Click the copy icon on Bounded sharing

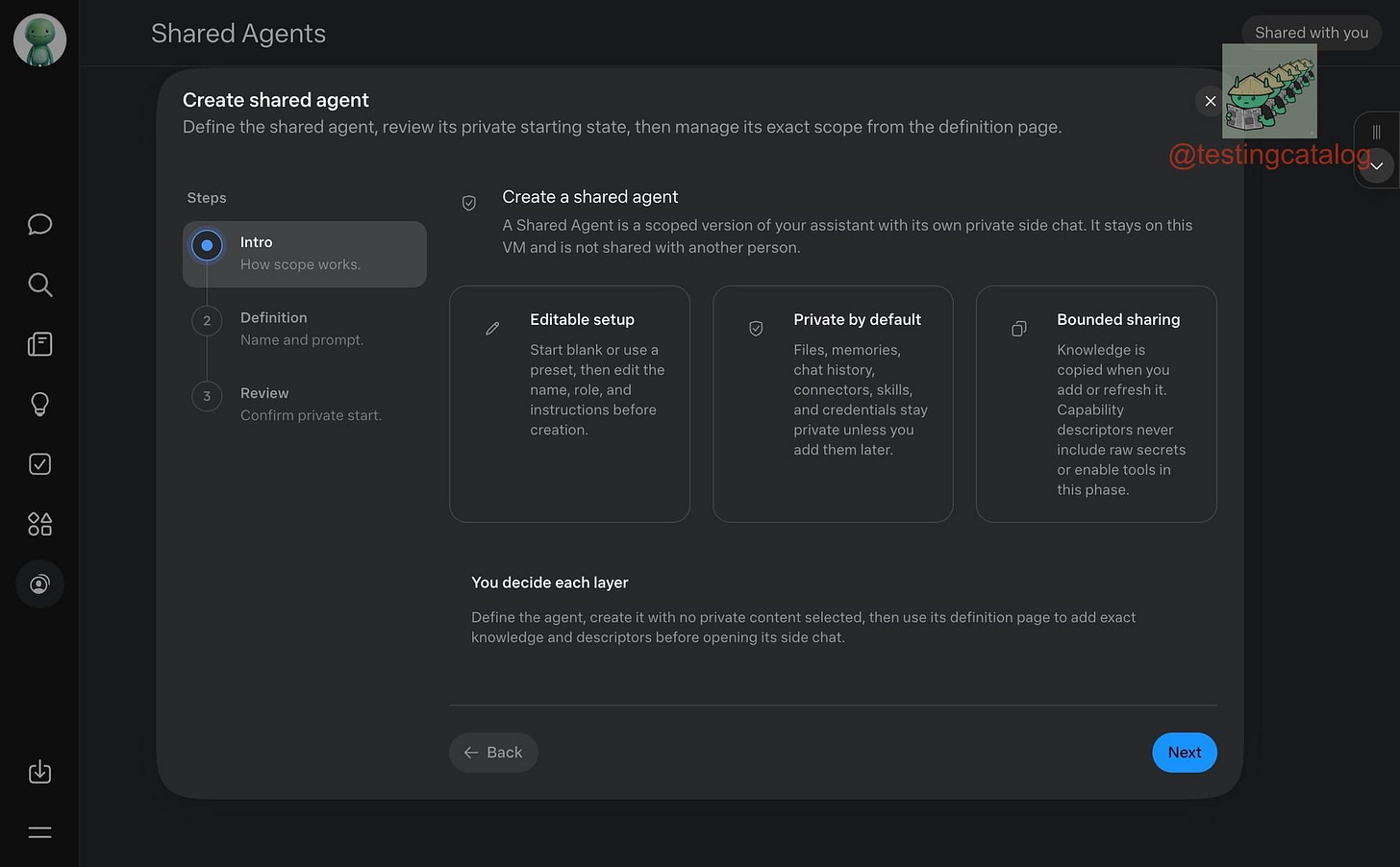click(1019, 329)
